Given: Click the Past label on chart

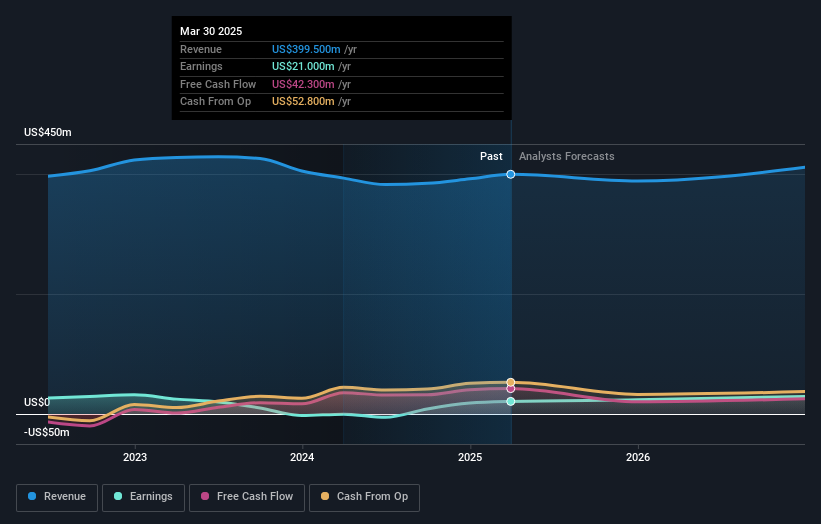Looking at the screenshot, I should 491,157.
